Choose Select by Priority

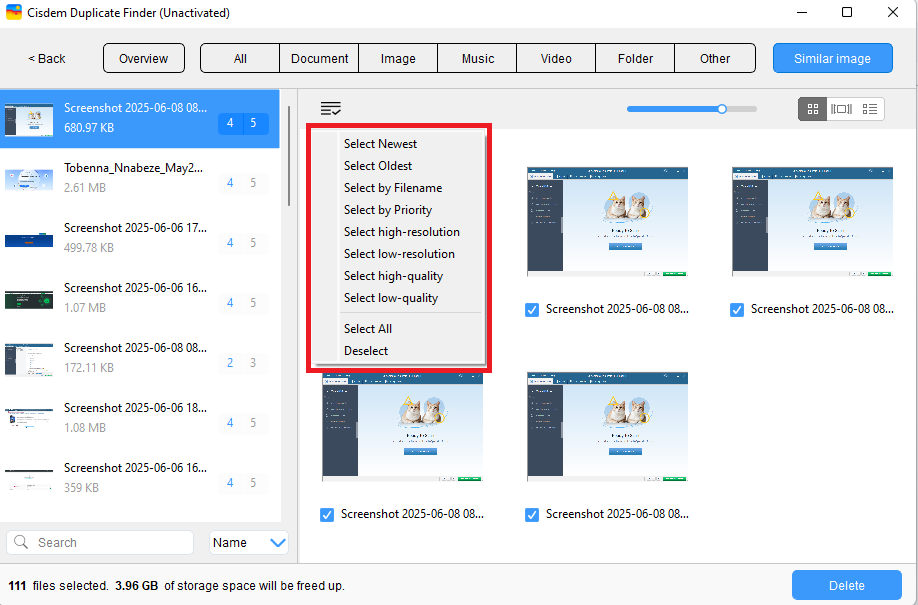[x=388, y=210]
